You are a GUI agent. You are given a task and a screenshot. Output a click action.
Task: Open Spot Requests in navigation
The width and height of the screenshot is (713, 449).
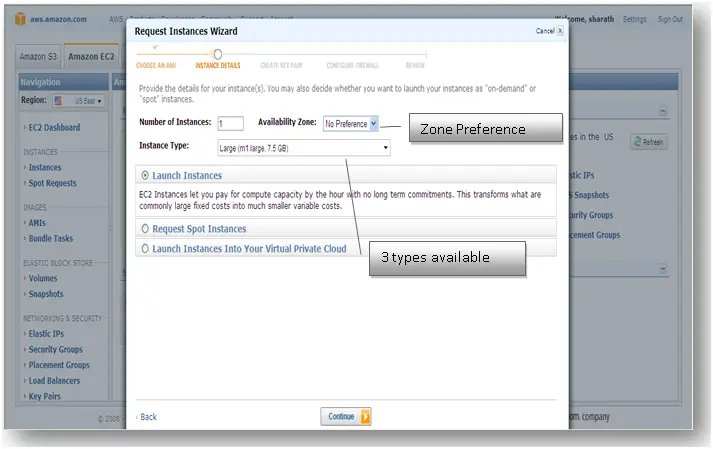click(x=52, y=183)
